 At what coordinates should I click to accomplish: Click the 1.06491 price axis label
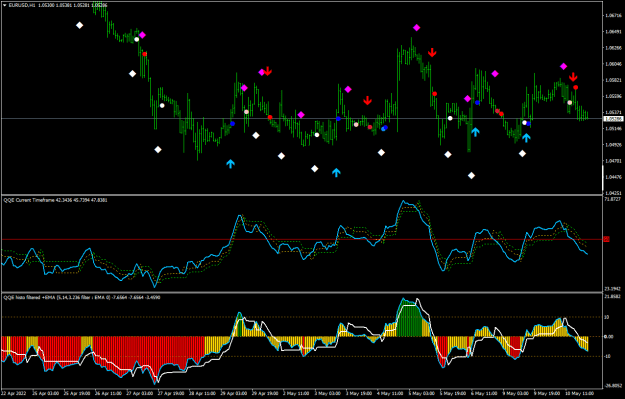[x=613, y=31]
